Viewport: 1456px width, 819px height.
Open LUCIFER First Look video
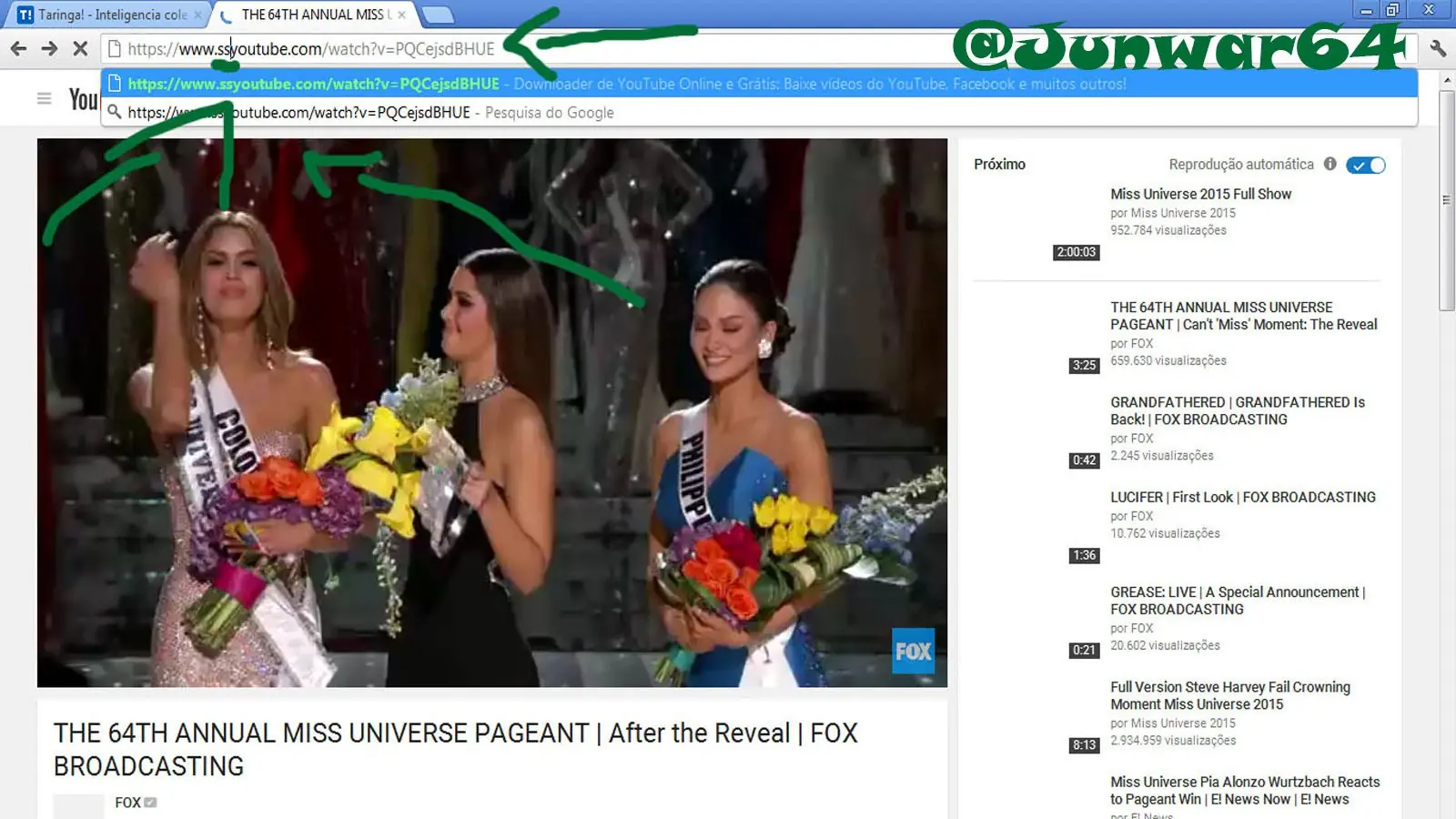point(1243,497)
